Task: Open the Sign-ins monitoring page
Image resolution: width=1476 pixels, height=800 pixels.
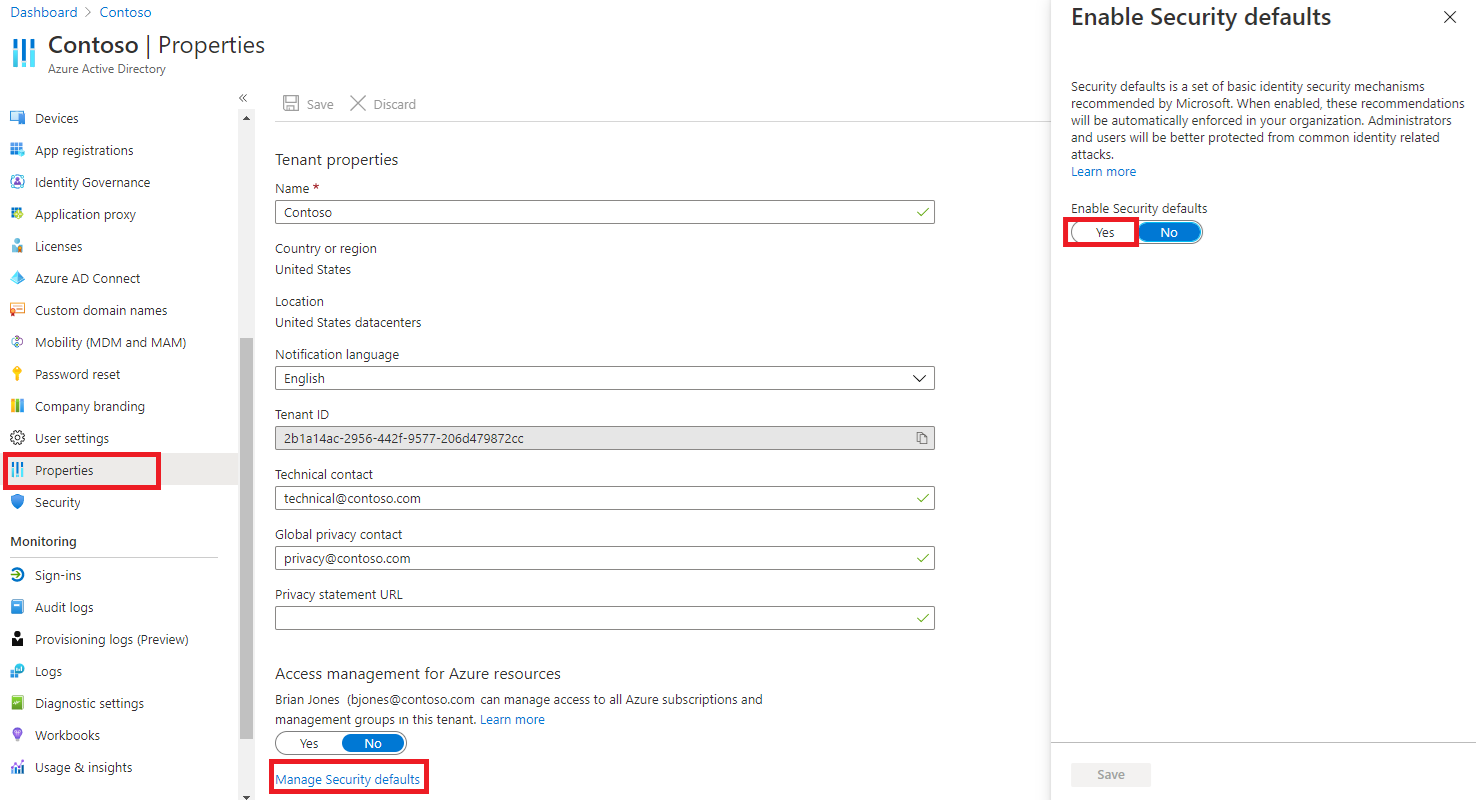Action: (x=56, y=574)
